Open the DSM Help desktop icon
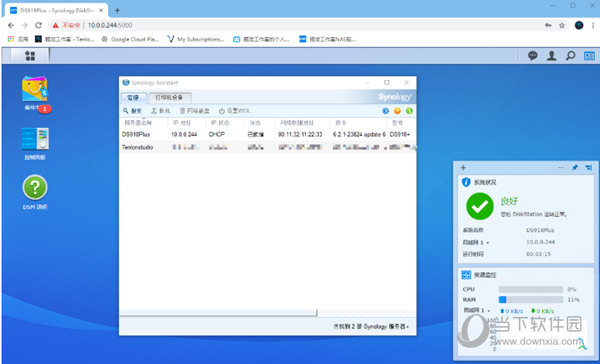The height and width of the screenshot is (364, 600). click(35, 187)
